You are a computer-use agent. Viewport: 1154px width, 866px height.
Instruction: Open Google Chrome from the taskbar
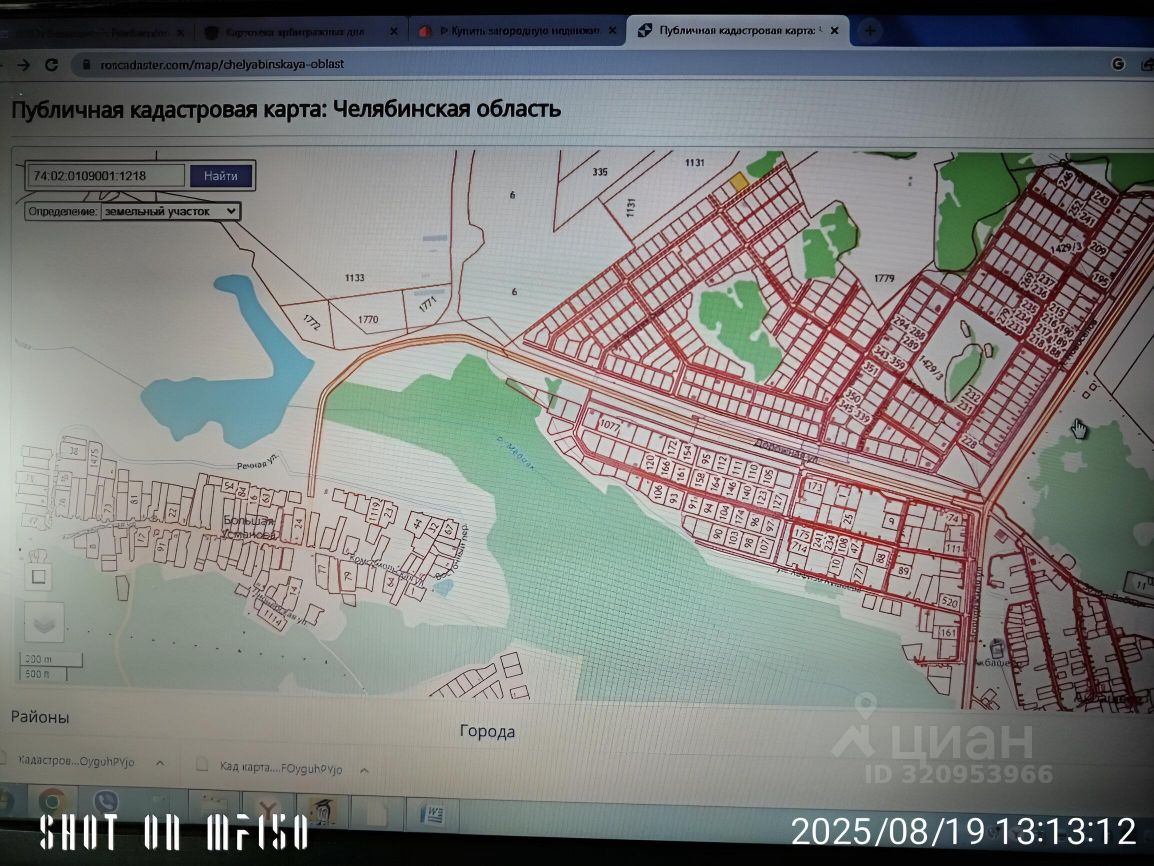pos(52,802)
